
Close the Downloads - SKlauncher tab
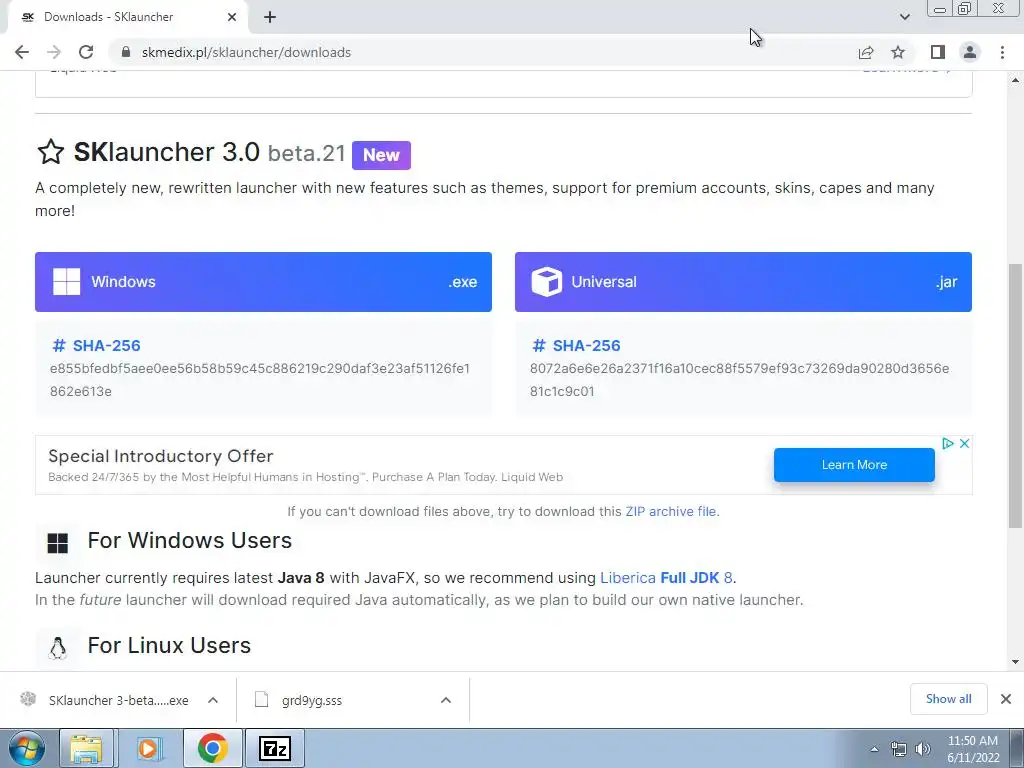pos(232,17)
